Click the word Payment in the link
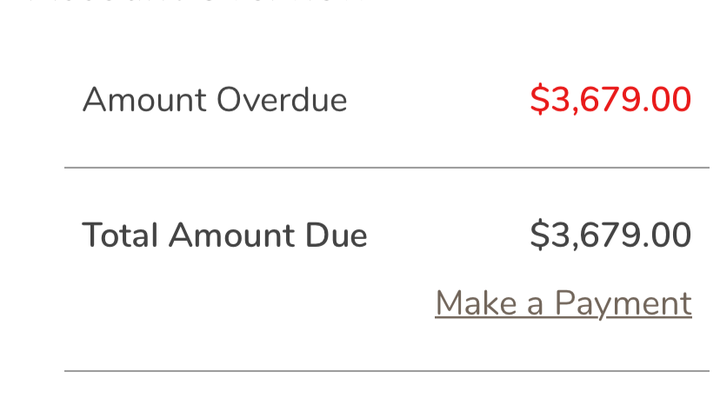Screen dimensions: 720x405 point(623,304)
